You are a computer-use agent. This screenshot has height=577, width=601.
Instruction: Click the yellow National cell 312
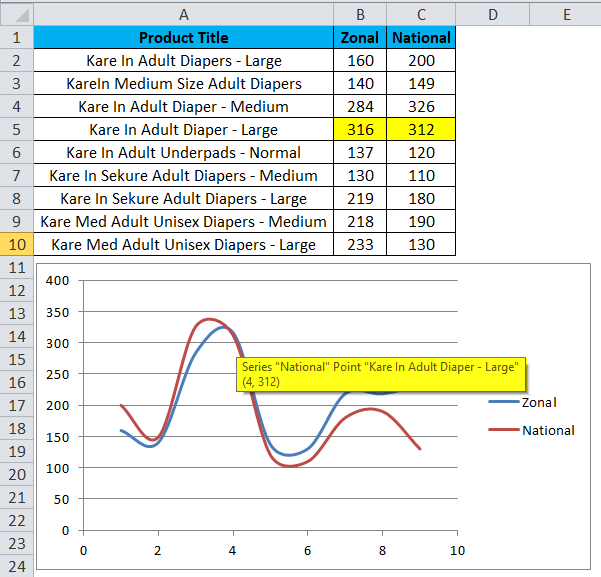tap(421, 130)
